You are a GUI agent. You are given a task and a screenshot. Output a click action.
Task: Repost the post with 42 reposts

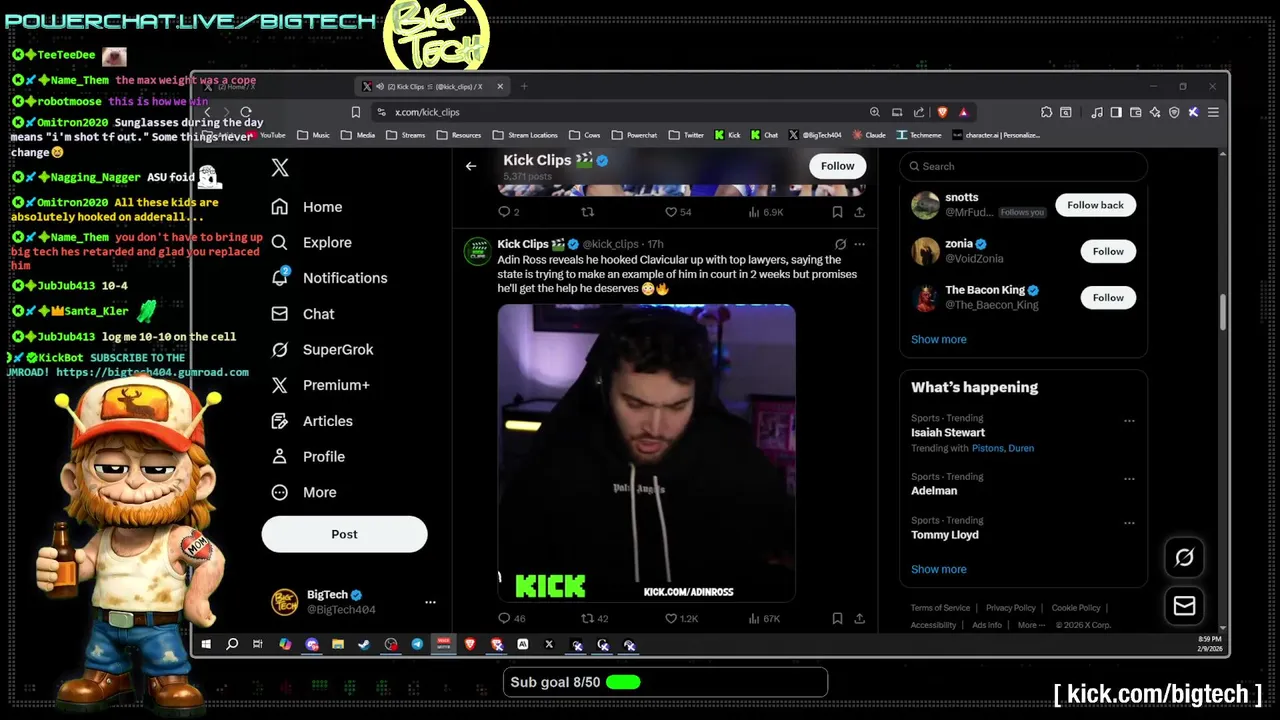594,619
